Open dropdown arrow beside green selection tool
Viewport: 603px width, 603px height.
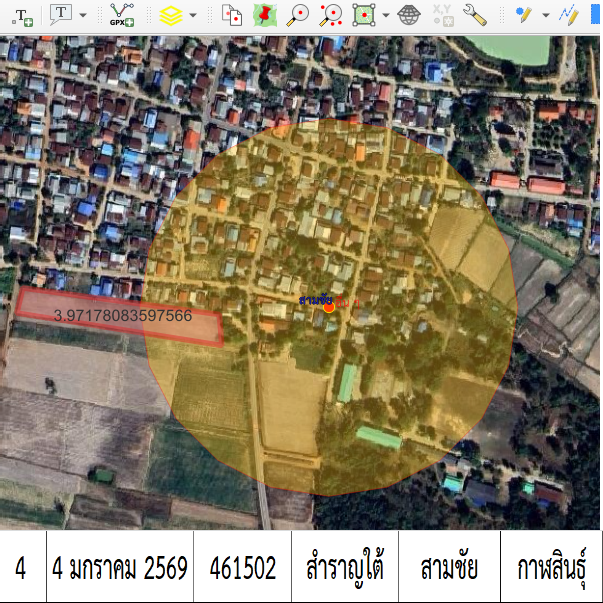385,15
